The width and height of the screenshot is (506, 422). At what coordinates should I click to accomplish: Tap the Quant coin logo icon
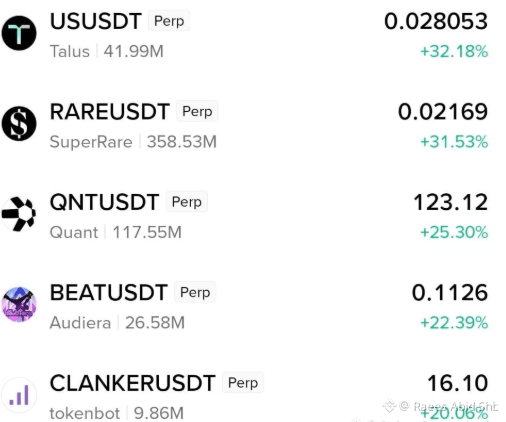pos(19,214)
